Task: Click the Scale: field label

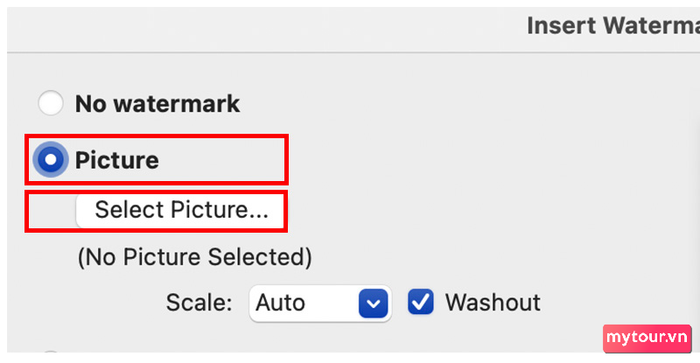Action: point(199,303)
